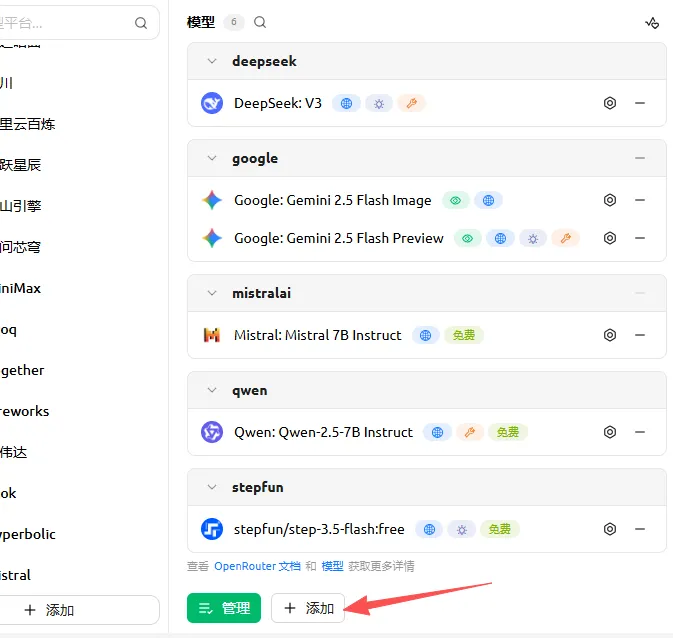Open settings for stepfun/step-3.5-flash:free

pos(609,529)
